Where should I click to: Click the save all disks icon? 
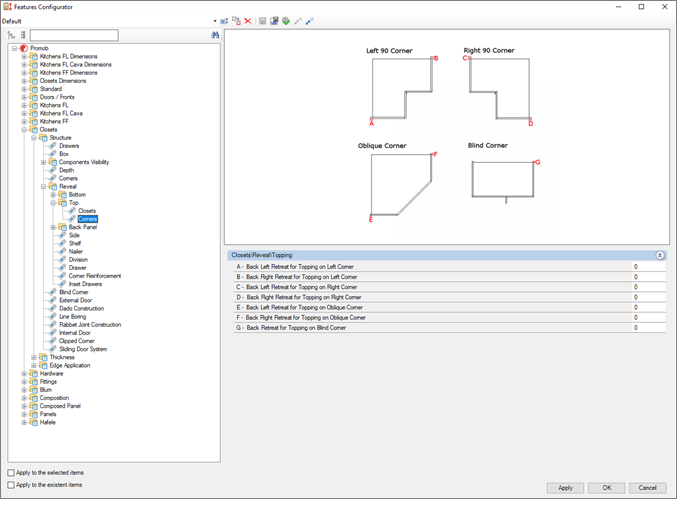(275, 21)
